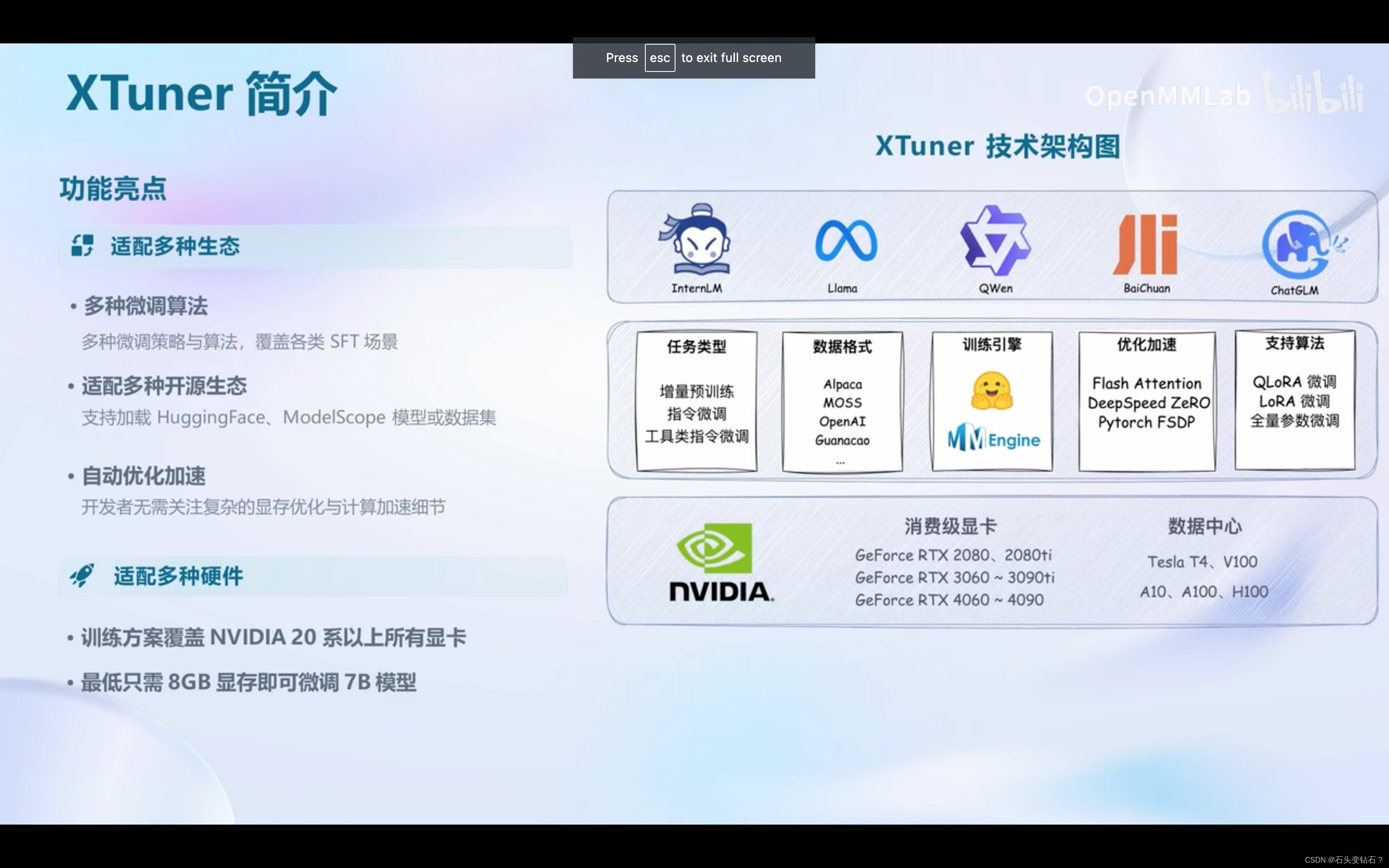1389x868 pixels.
Task: Click the text 增量预训练
Action: 696,391
